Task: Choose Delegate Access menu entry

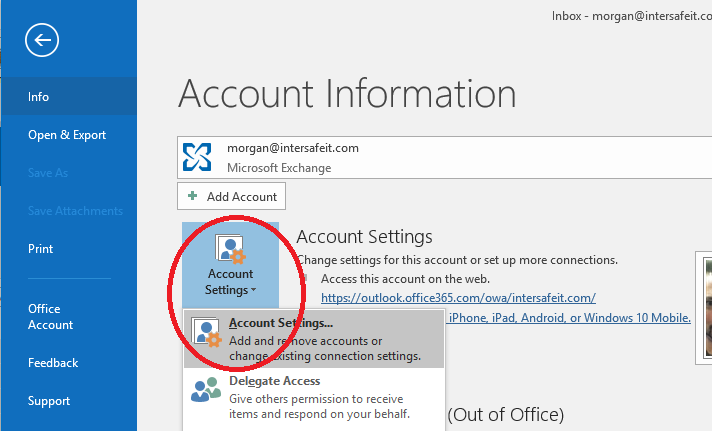Action: coord(314,397)
